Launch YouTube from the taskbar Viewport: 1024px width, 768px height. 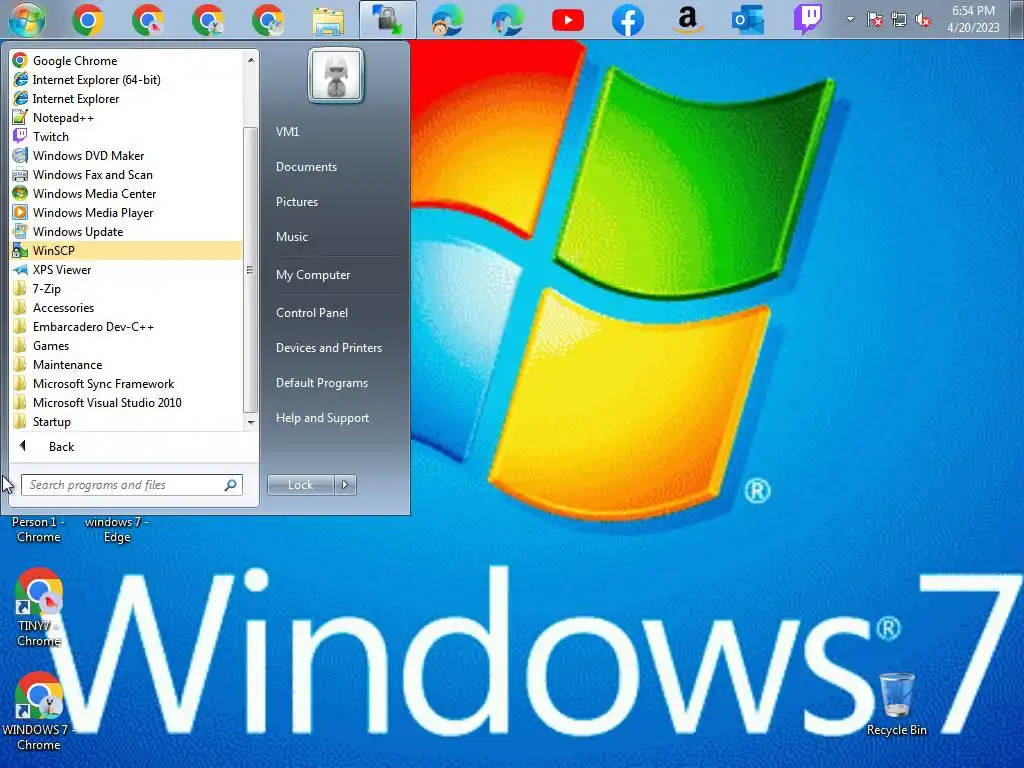568,20
